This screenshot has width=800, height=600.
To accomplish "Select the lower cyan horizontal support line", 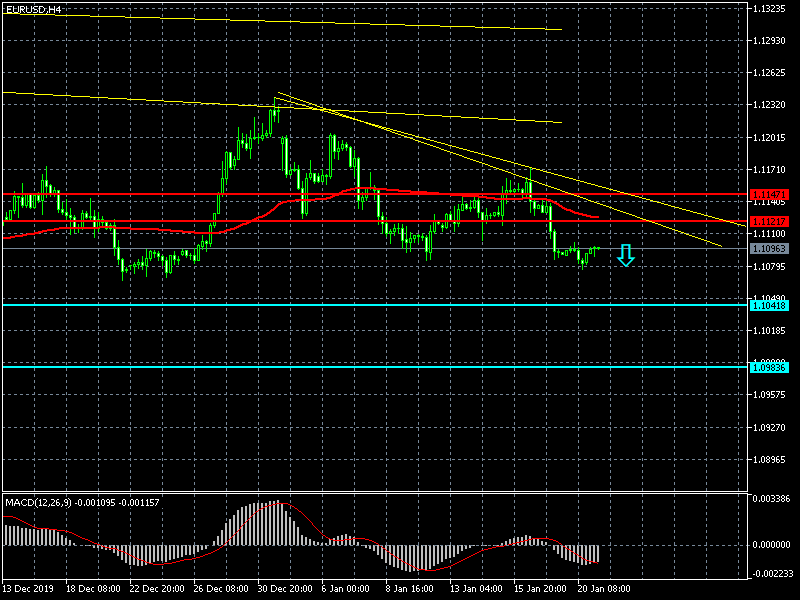I will point(300,367).
